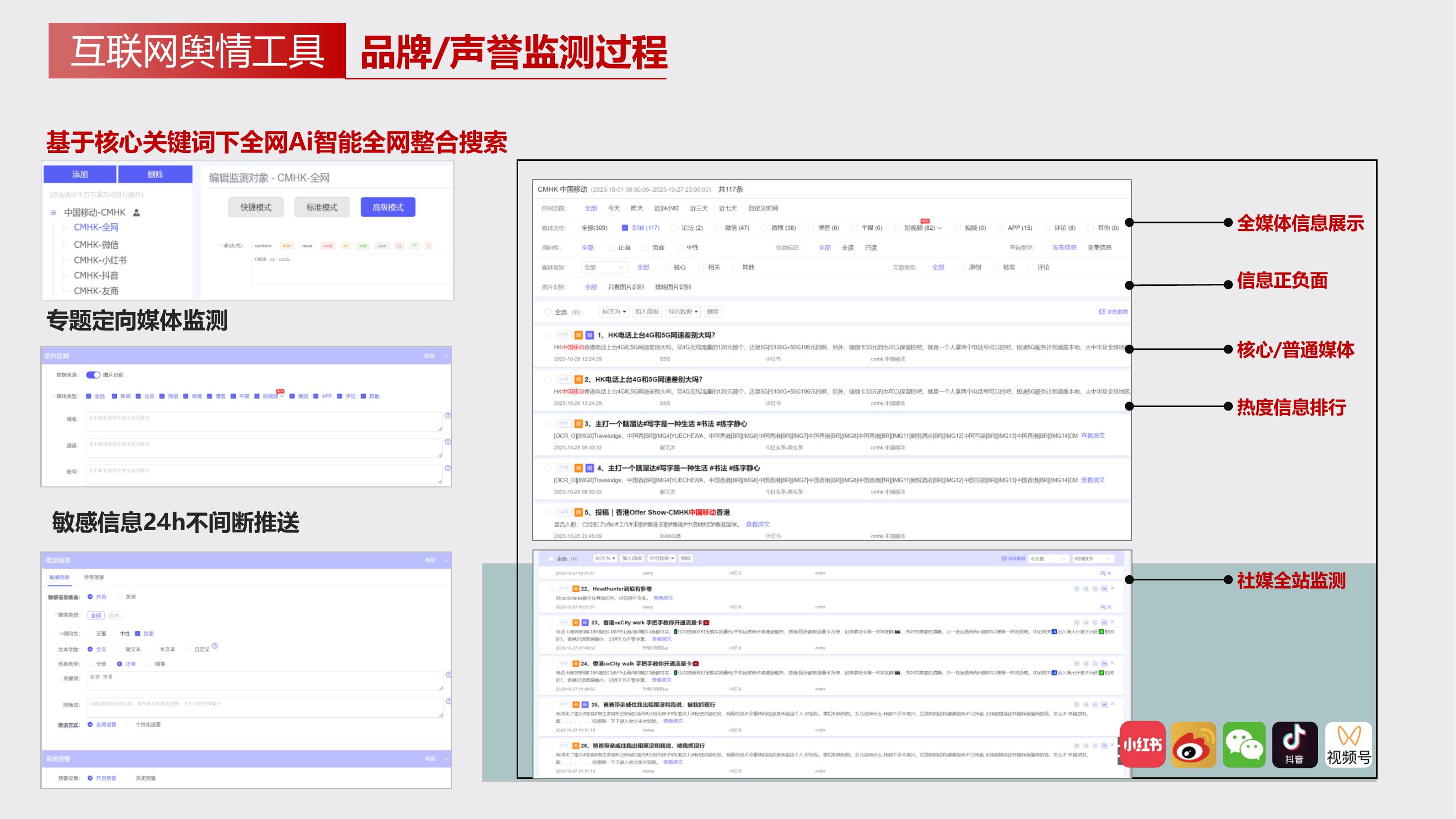Screen dimensions: 1456x819
Task: Click the 添加 button
Action: (x=80, y=174)
